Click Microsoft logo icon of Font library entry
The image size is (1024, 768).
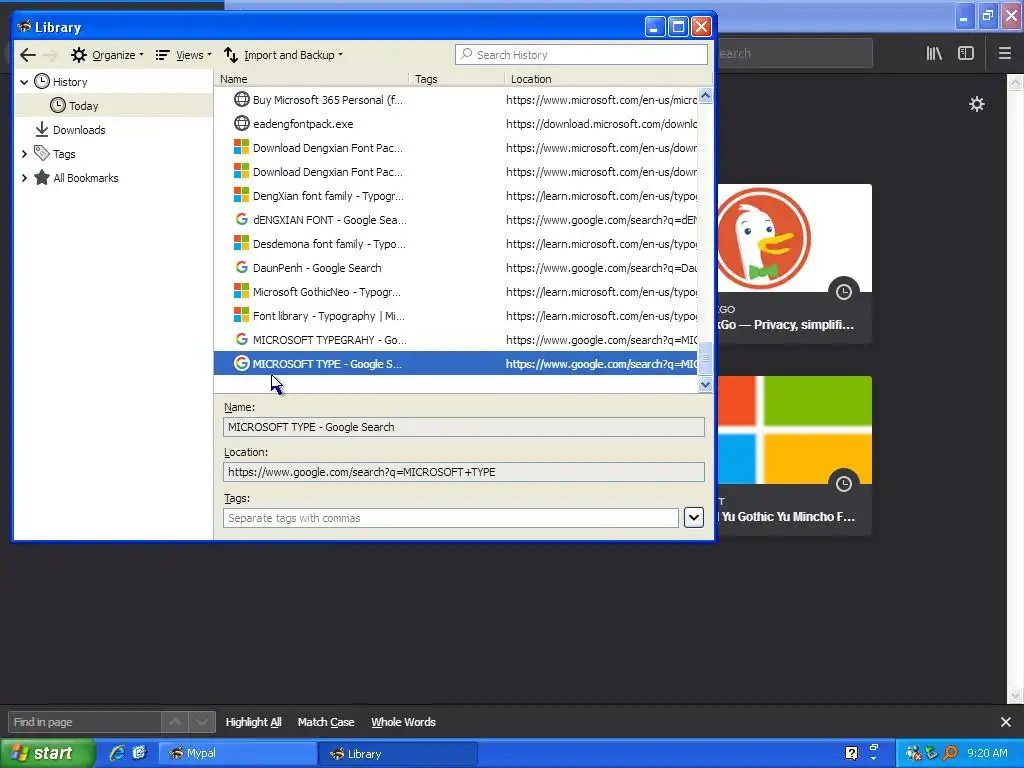(242, 315)
